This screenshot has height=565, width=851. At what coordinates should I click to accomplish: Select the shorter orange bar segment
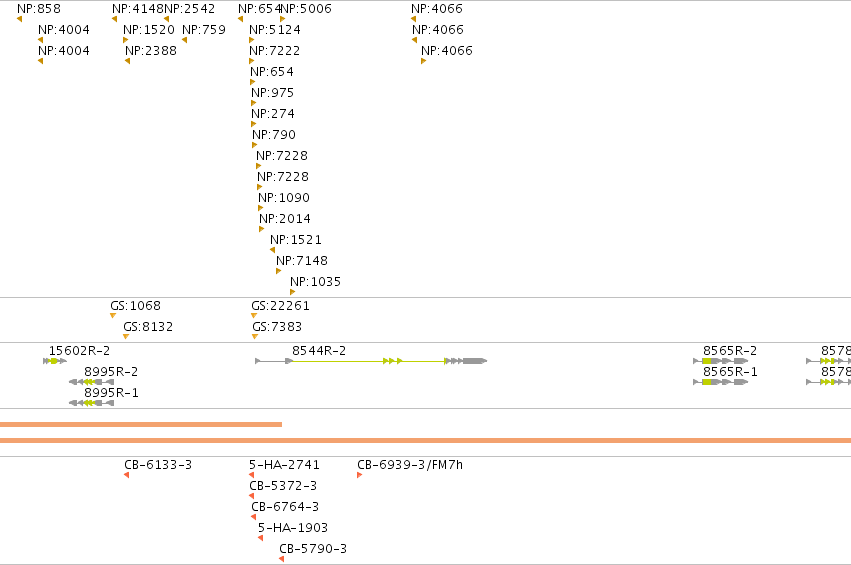coord(141,424)
